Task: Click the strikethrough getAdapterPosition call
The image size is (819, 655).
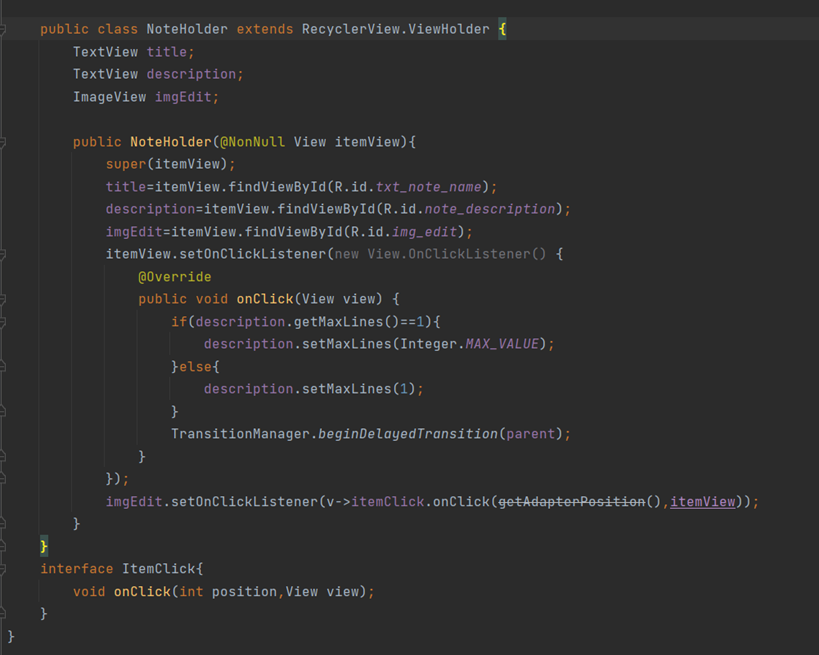Action: click(571, 502)
